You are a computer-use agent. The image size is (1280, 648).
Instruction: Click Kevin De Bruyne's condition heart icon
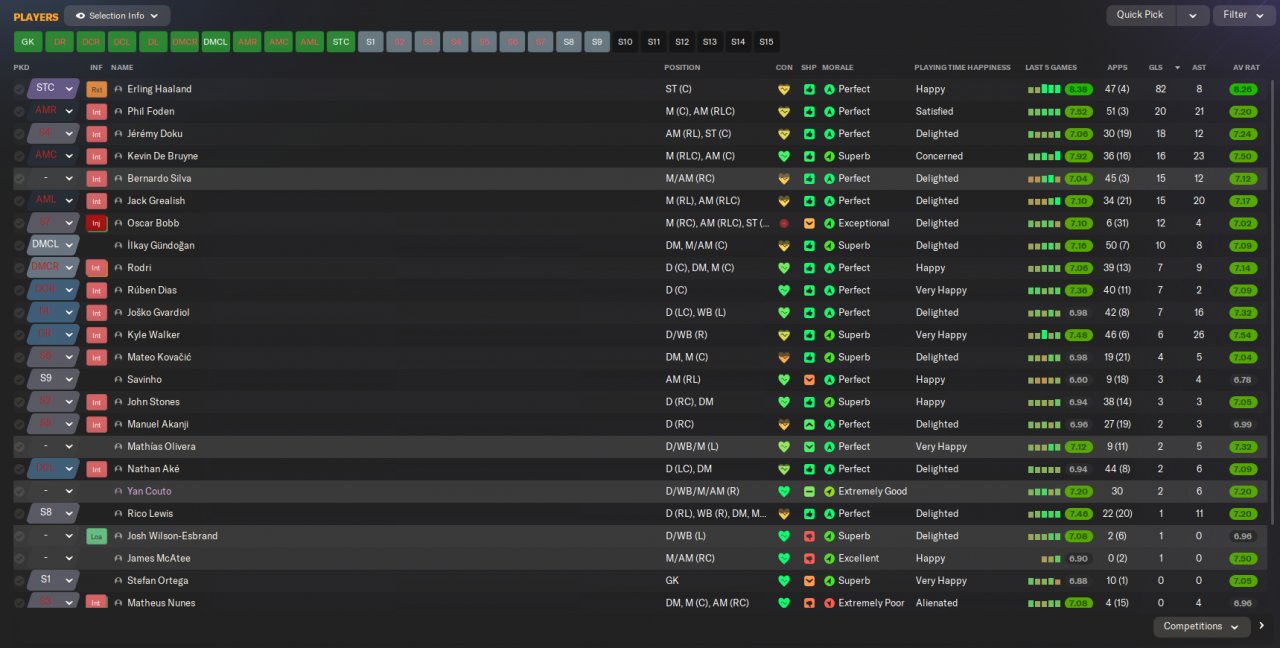click(x=784, y=156)
